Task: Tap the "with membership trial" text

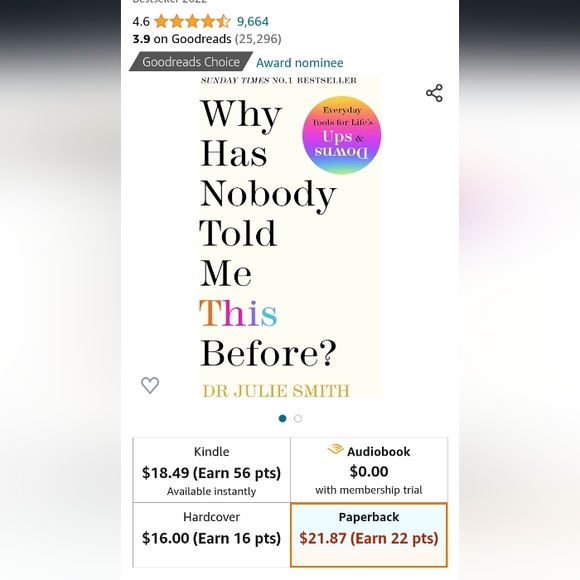Action: (368, 490)
